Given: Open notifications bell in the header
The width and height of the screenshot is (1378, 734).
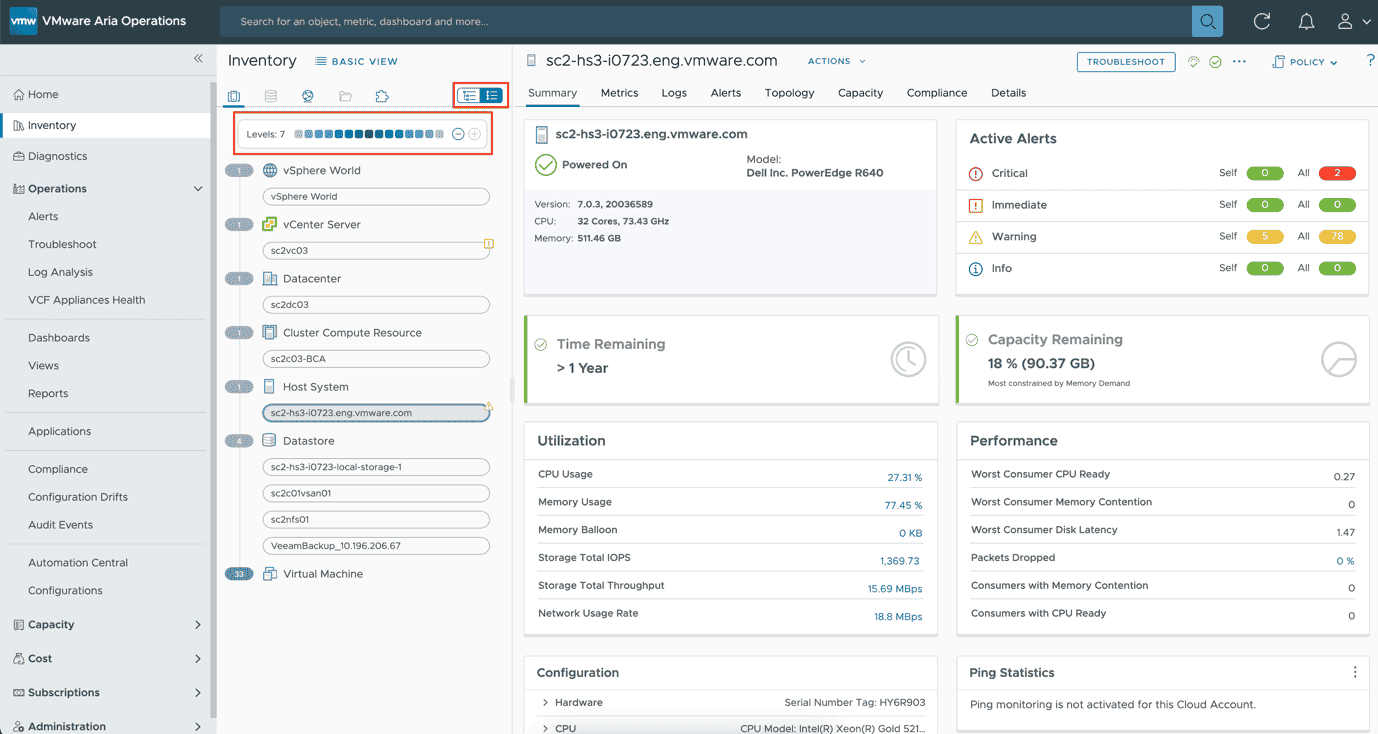Looking at the screenshot, I should (1306, 21).
